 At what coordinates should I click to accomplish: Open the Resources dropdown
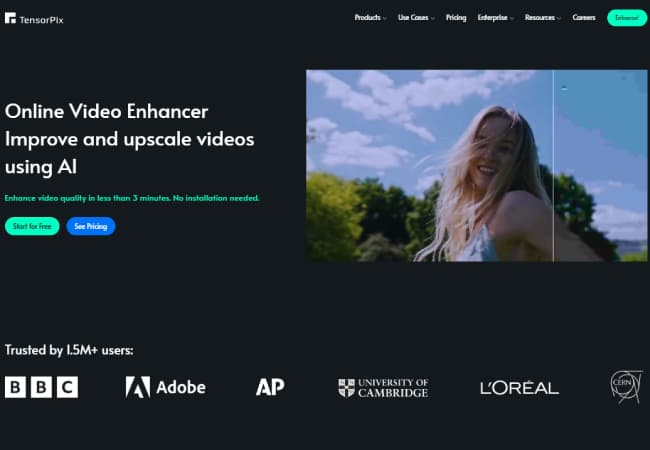point(543,18)
